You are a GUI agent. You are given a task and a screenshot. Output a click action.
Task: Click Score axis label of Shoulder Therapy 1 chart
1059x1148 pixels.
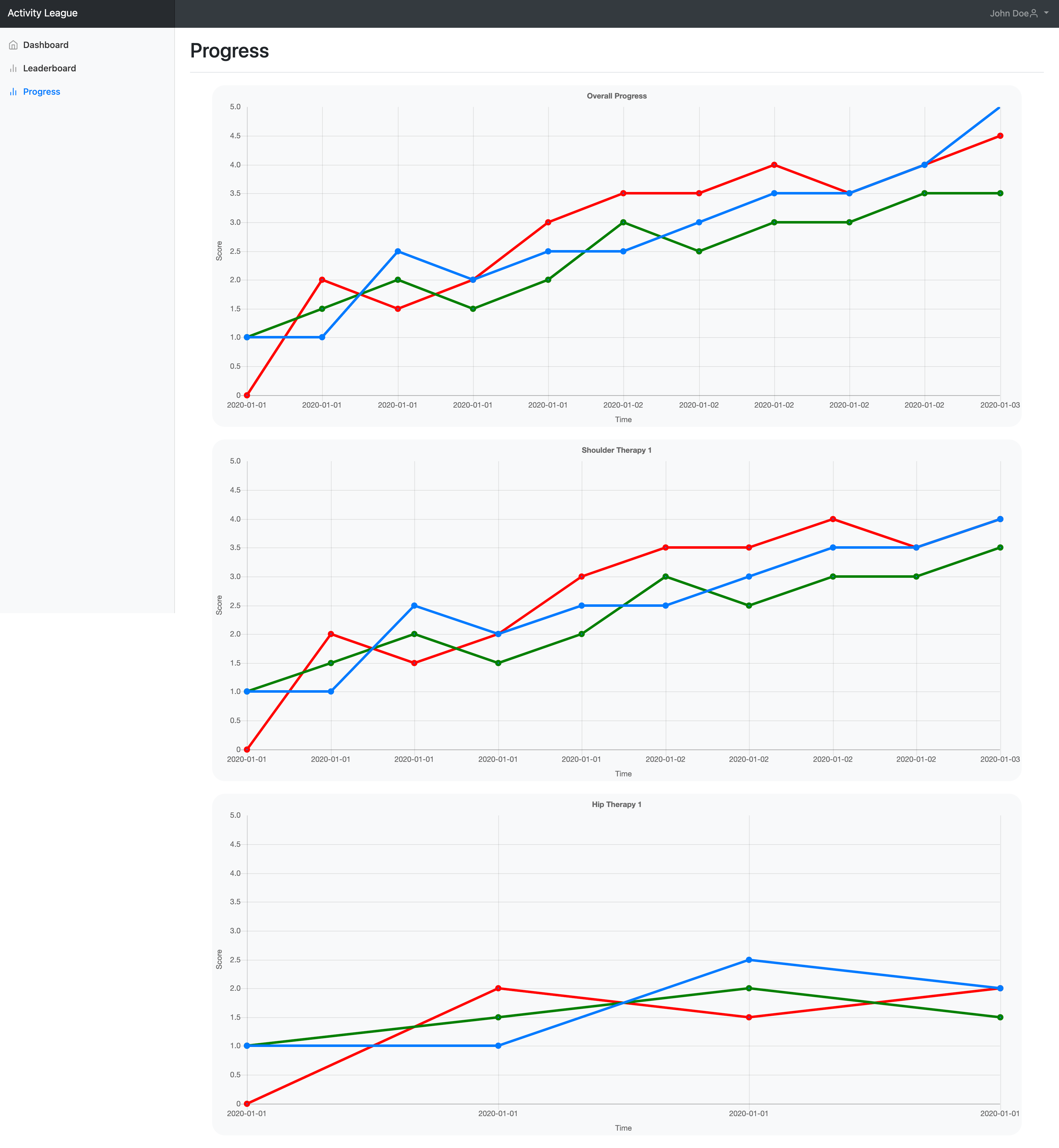click(x=219, y=605)
